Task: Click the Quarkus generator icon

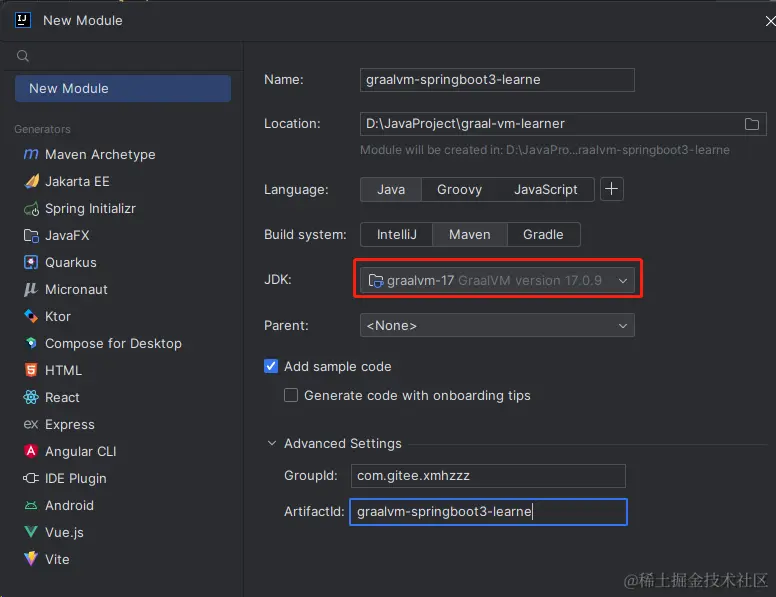Action: point(31,262)
